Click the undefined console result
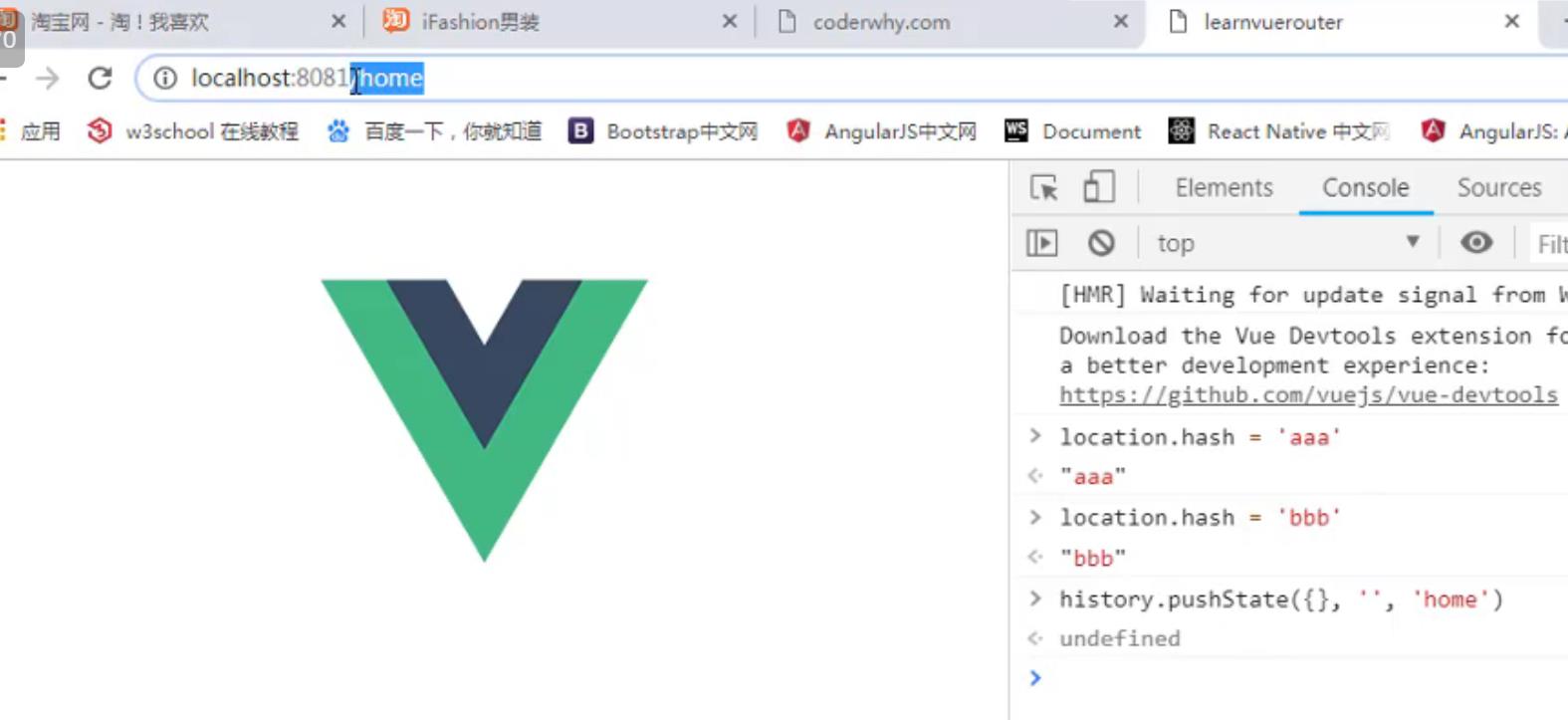This screenshot has width=1568, height=720. (1120, 638)
